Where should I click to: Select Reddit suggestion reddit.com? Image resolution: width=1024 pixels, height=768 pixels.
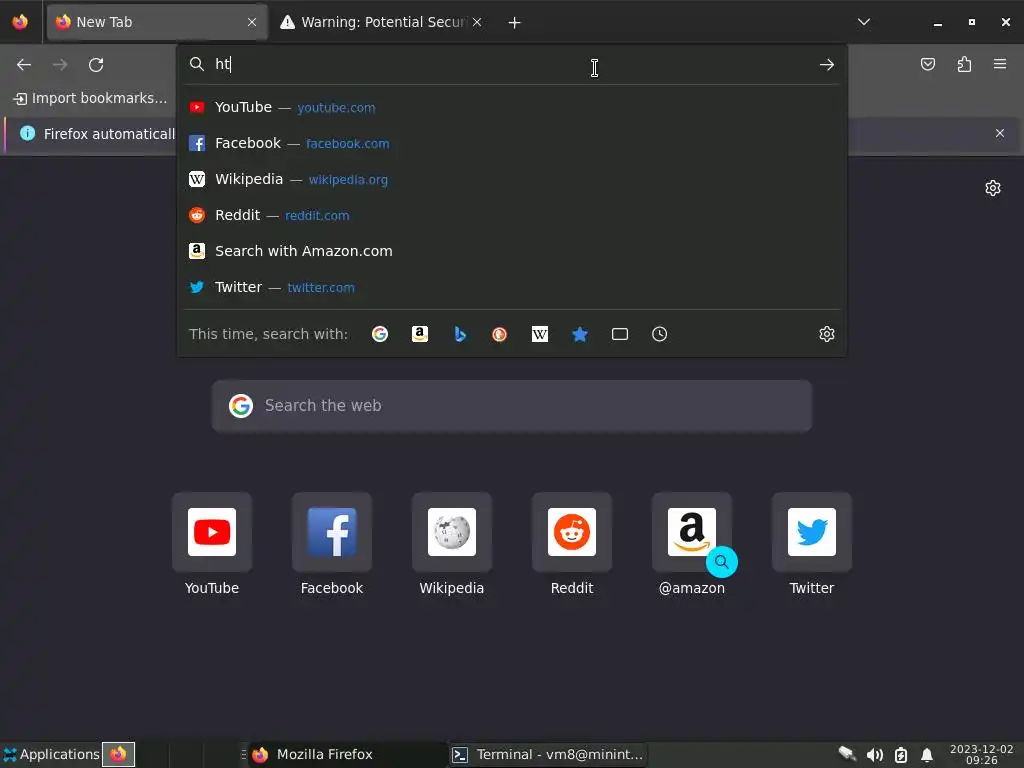512,215
